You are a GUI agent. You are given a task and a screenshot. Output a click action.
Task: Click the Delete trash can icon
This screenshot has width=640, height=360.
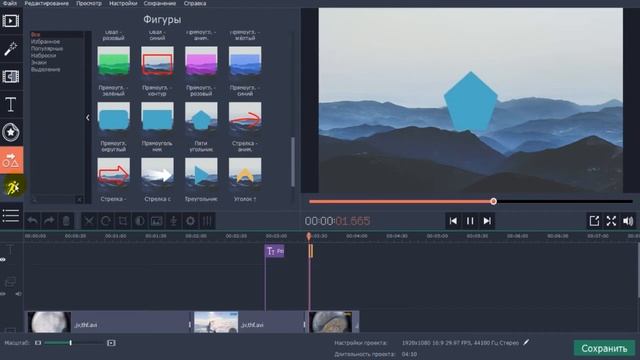[x=66, y=221]
